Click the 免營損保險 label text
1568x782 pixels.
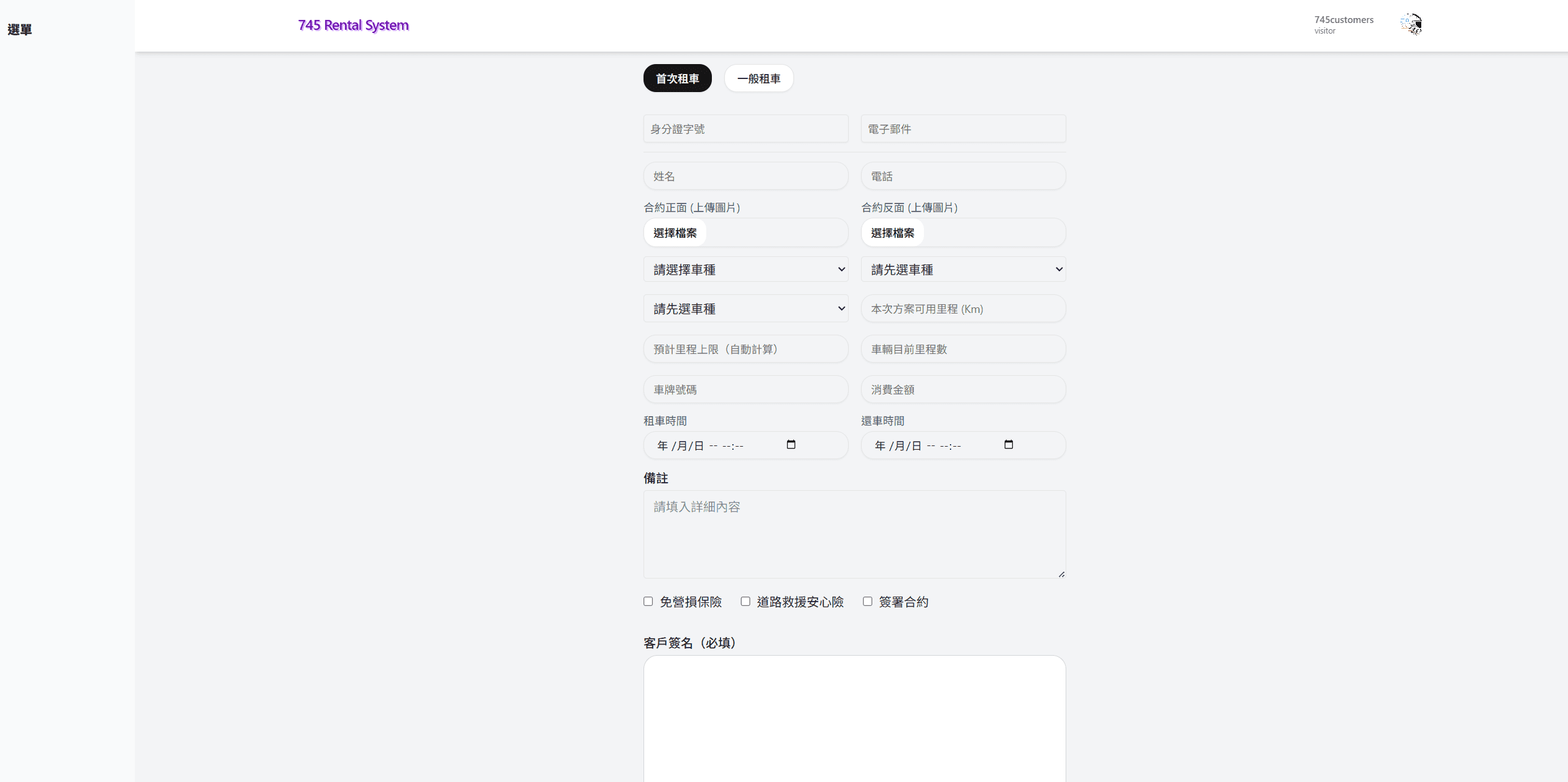[691, 602]
